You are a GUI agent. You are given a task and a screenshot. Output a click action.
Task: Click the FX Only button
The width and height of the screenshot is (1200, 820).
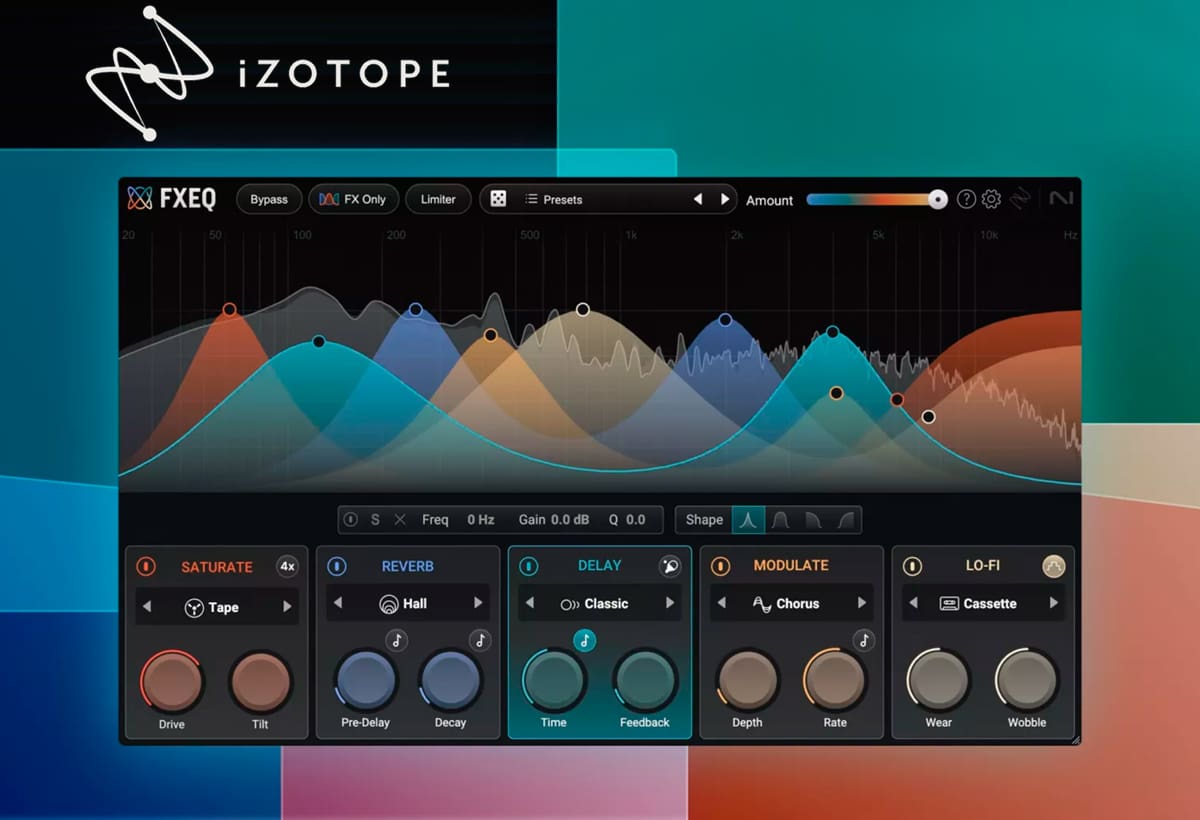click(x=353, y=200)
